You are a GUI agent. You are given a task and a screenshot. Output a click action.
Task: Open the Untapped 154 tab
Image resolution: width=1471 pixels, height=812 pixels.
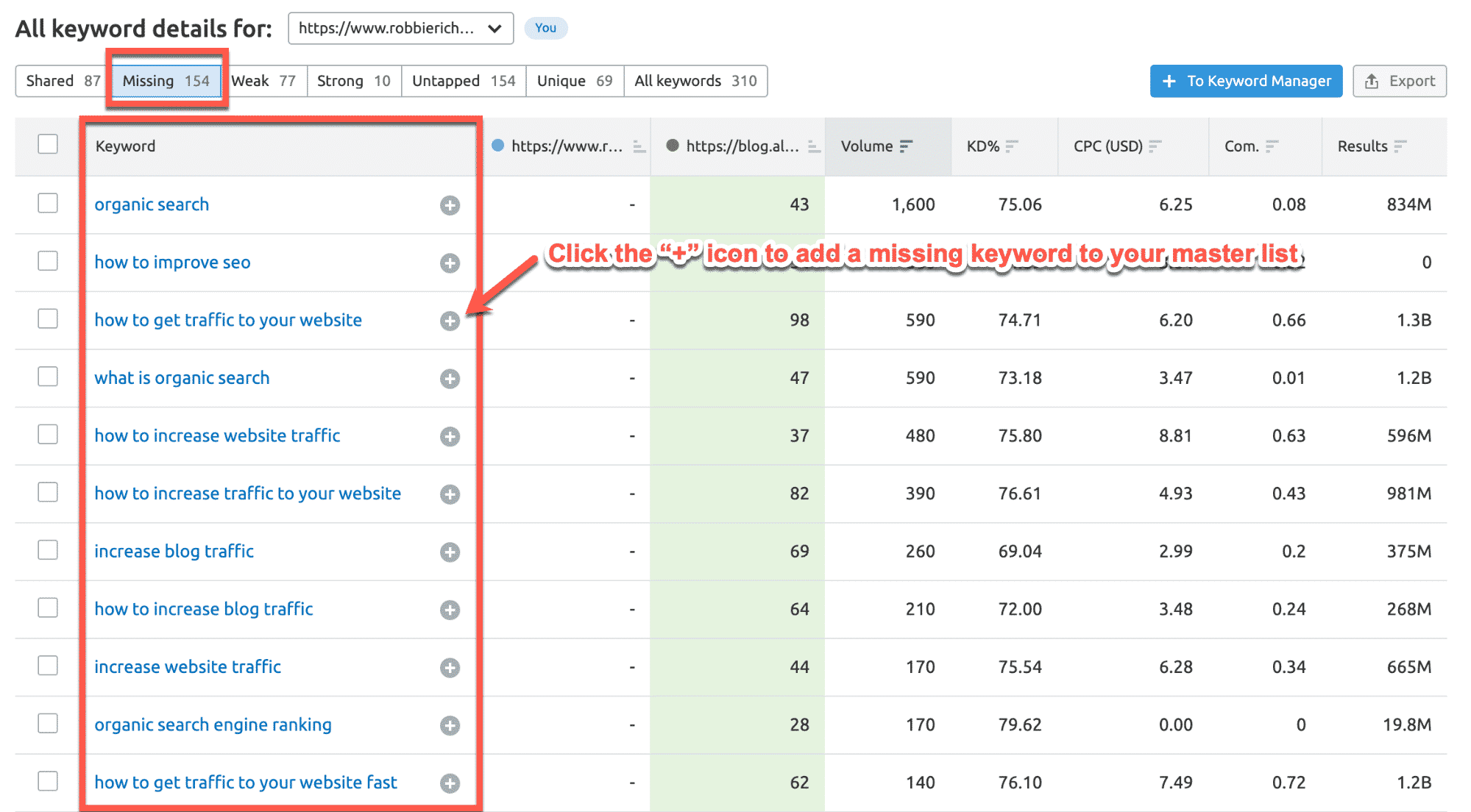coord(464,81)
